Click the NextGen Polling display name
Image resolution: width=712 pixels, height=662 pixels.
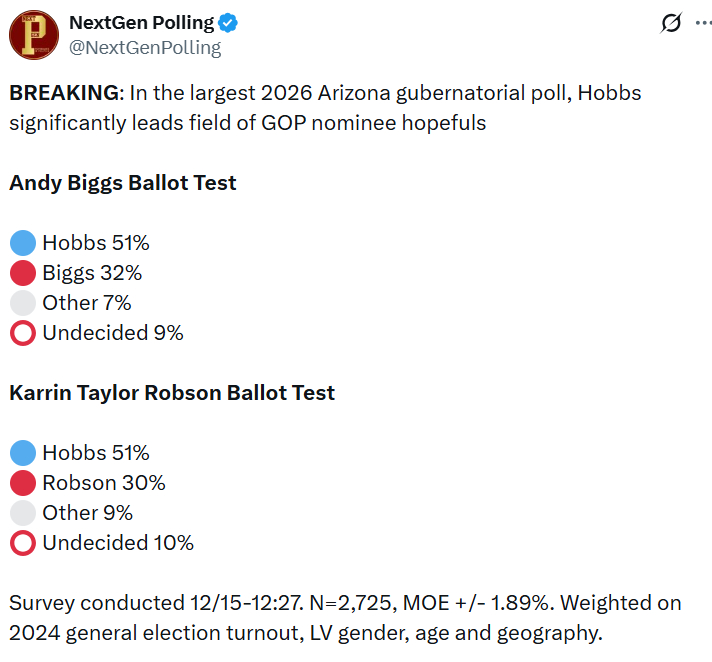141,22
